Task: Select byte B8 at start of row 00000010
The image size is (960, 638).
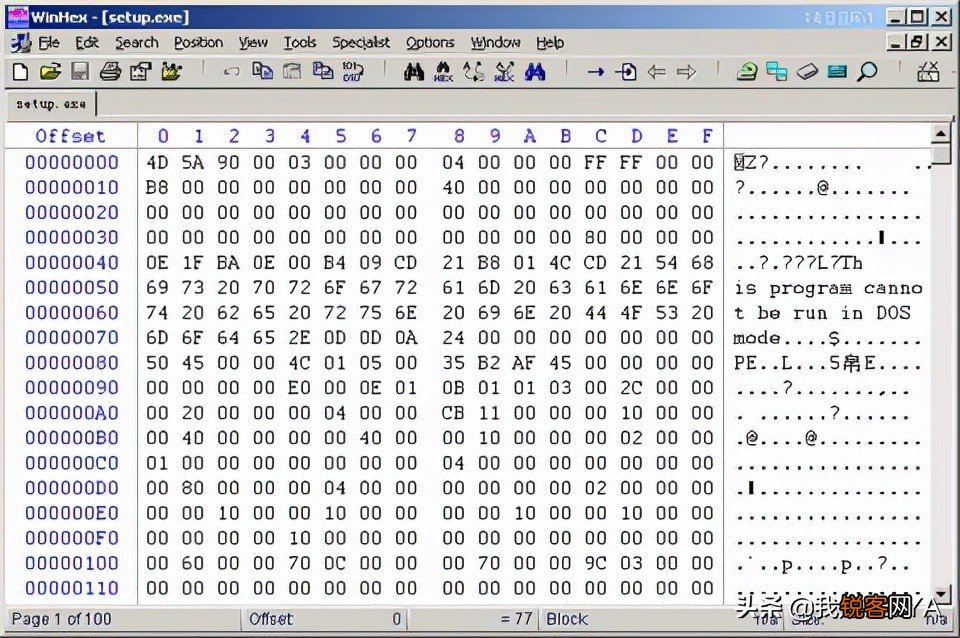Action: click(x=157, y=187)
